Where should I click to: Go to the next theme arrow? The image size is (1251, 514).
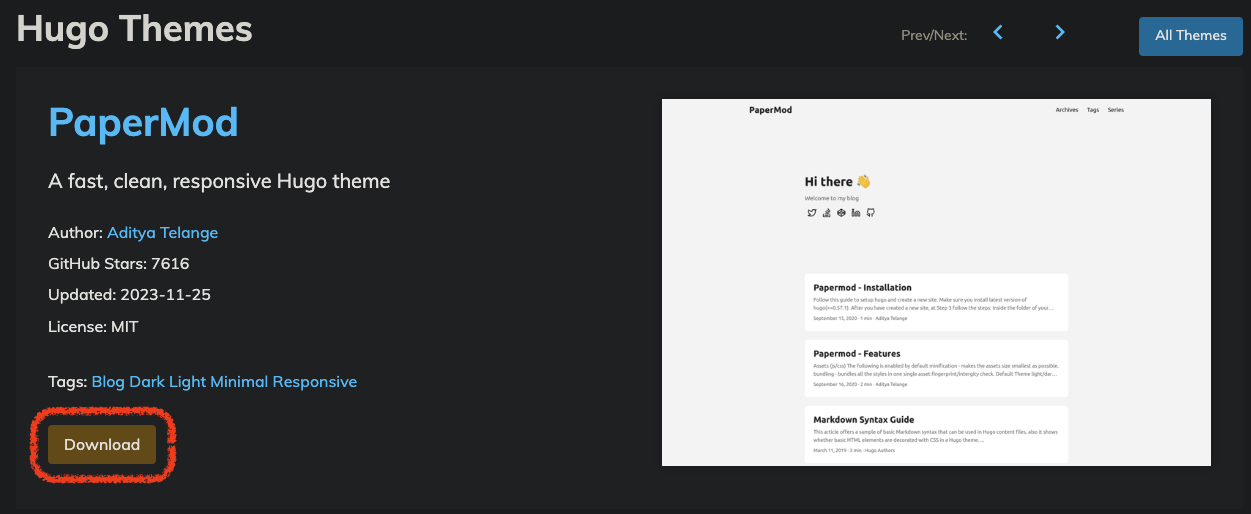pos(1060,33)
